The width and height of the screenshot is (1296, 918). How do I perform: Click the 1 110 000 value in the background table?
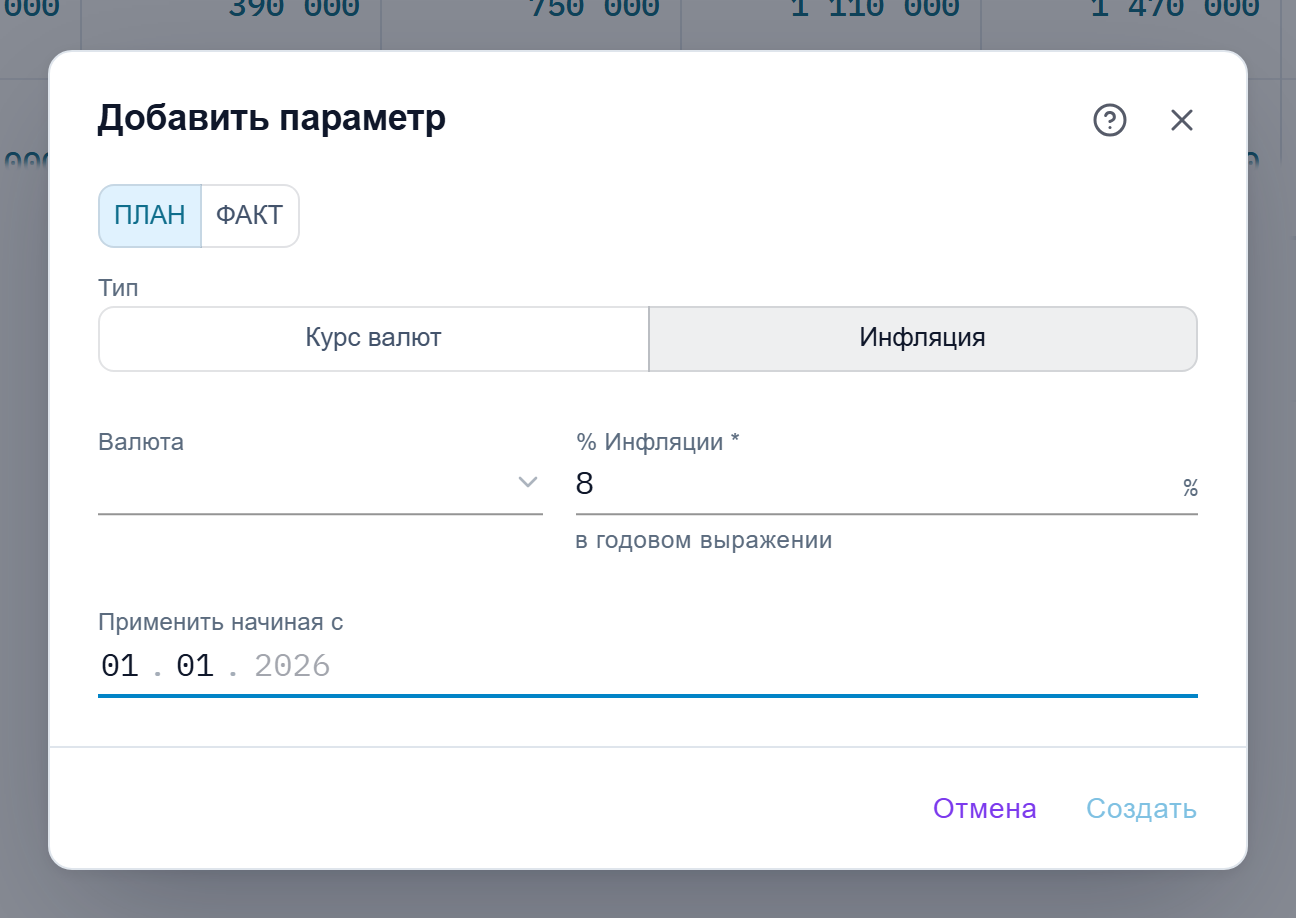[x=875, y=9]
